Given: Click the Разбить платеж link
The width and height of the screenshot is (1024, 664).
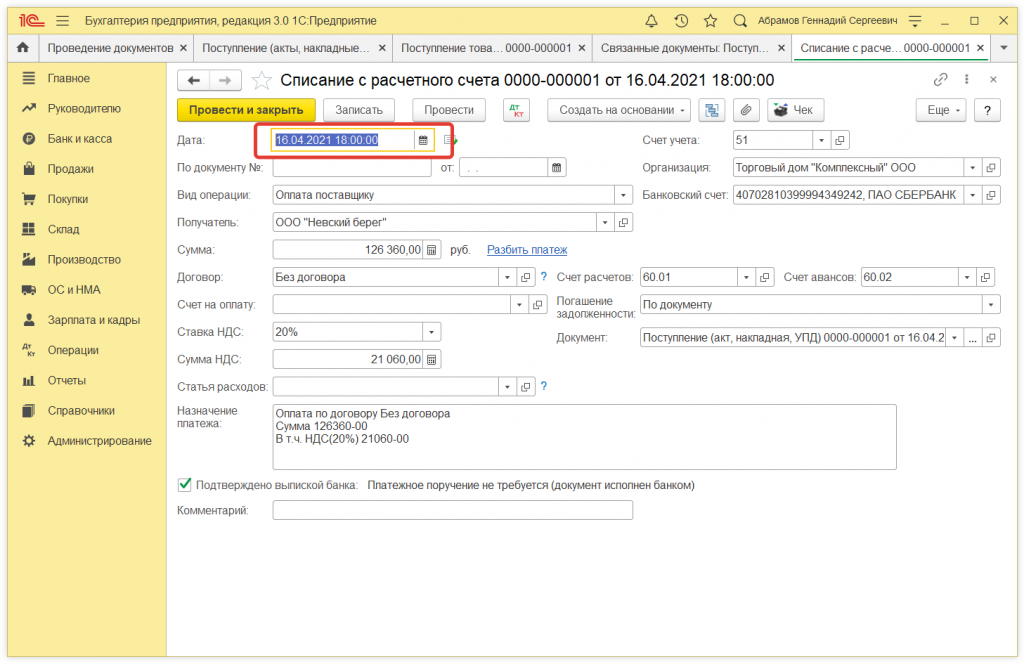Looking at the screenshot, I should 526,250.
